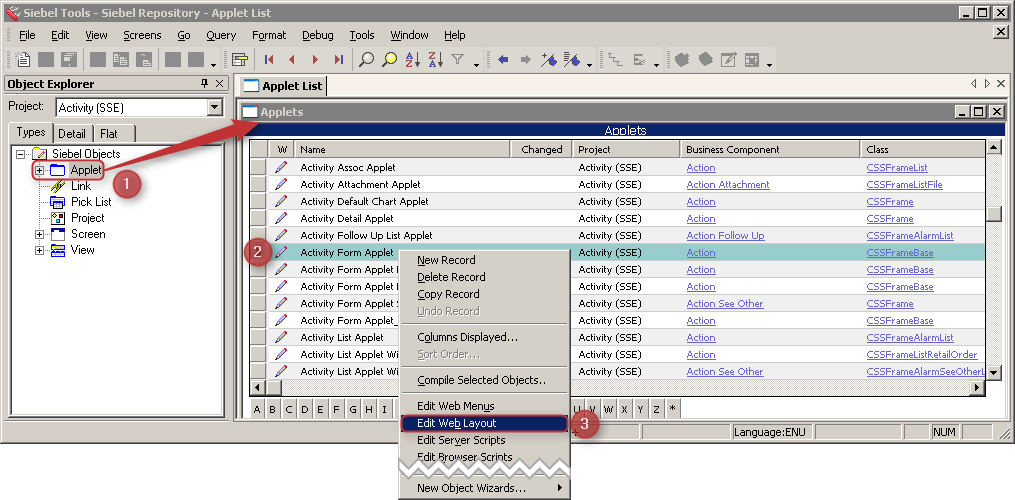Expand the View tree node

tap(39, 251)
